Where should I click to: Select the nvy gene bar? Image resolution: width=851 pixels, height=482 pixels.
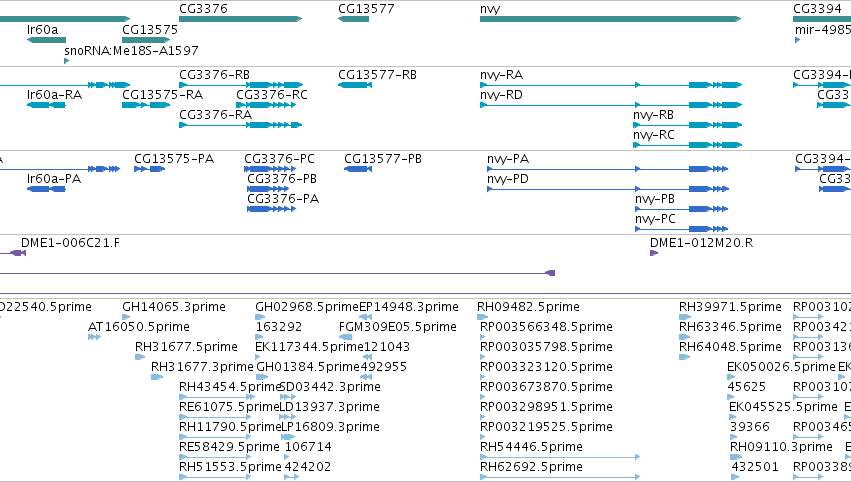click(x=610, y=19)
